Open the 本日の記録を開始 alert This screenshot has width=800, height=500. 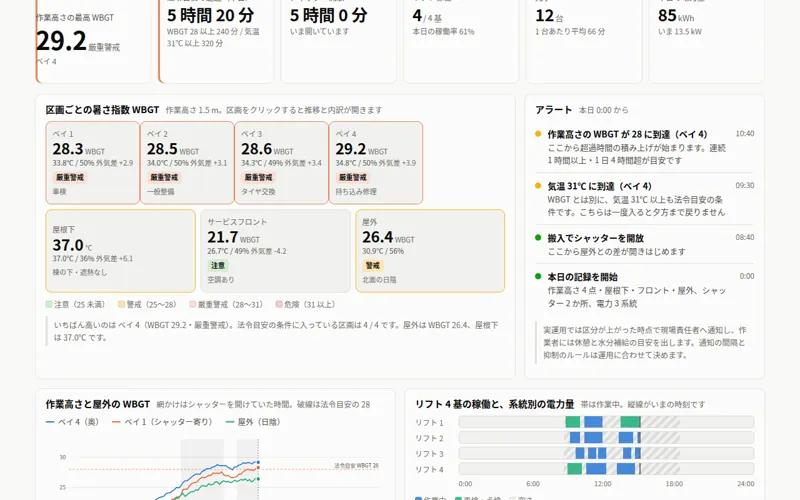pyautogui.click(x=644, y=290)
